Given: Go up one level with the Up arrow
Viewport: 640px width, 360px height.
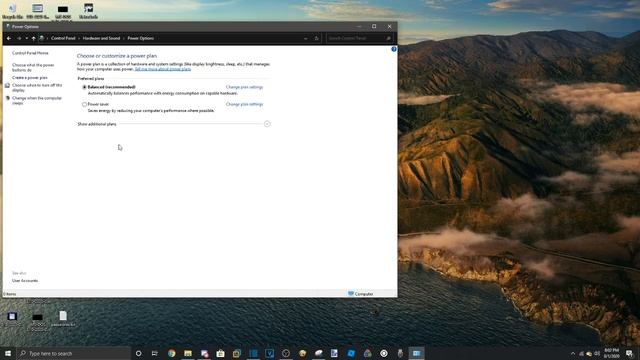Looking at the screenshot, I should pos(33,38).
